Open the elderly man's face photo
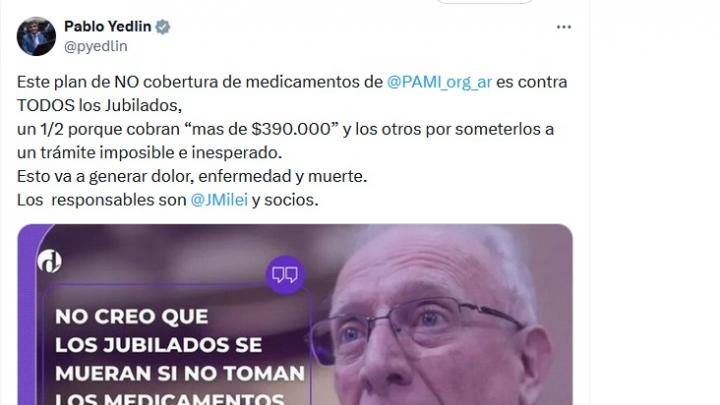 coord(441,317)
